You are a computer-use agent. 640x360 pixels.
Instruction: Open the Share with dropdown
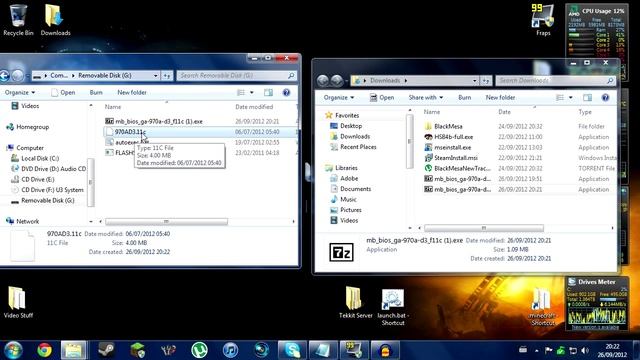[x=426, y=98]
